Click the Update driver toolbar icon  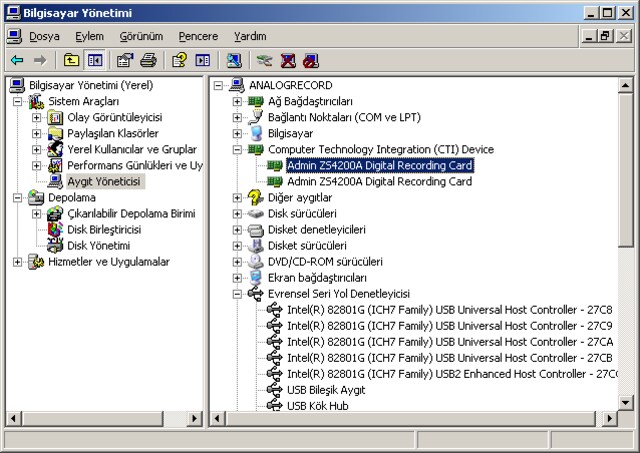point(264,61)
